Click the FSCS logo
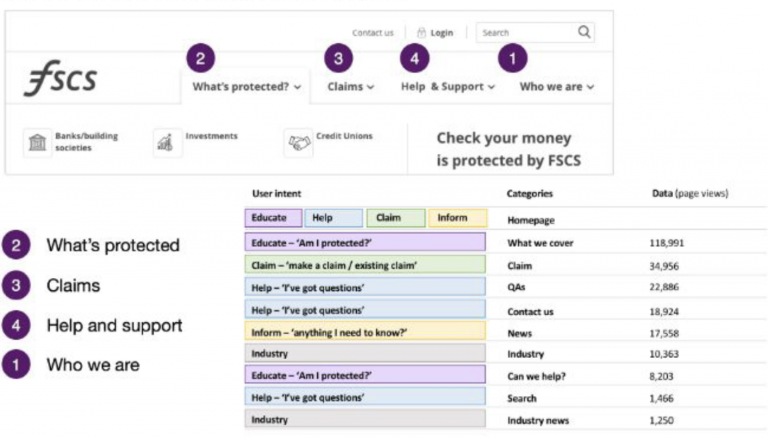768x439 pixels. tap(60, 77)
